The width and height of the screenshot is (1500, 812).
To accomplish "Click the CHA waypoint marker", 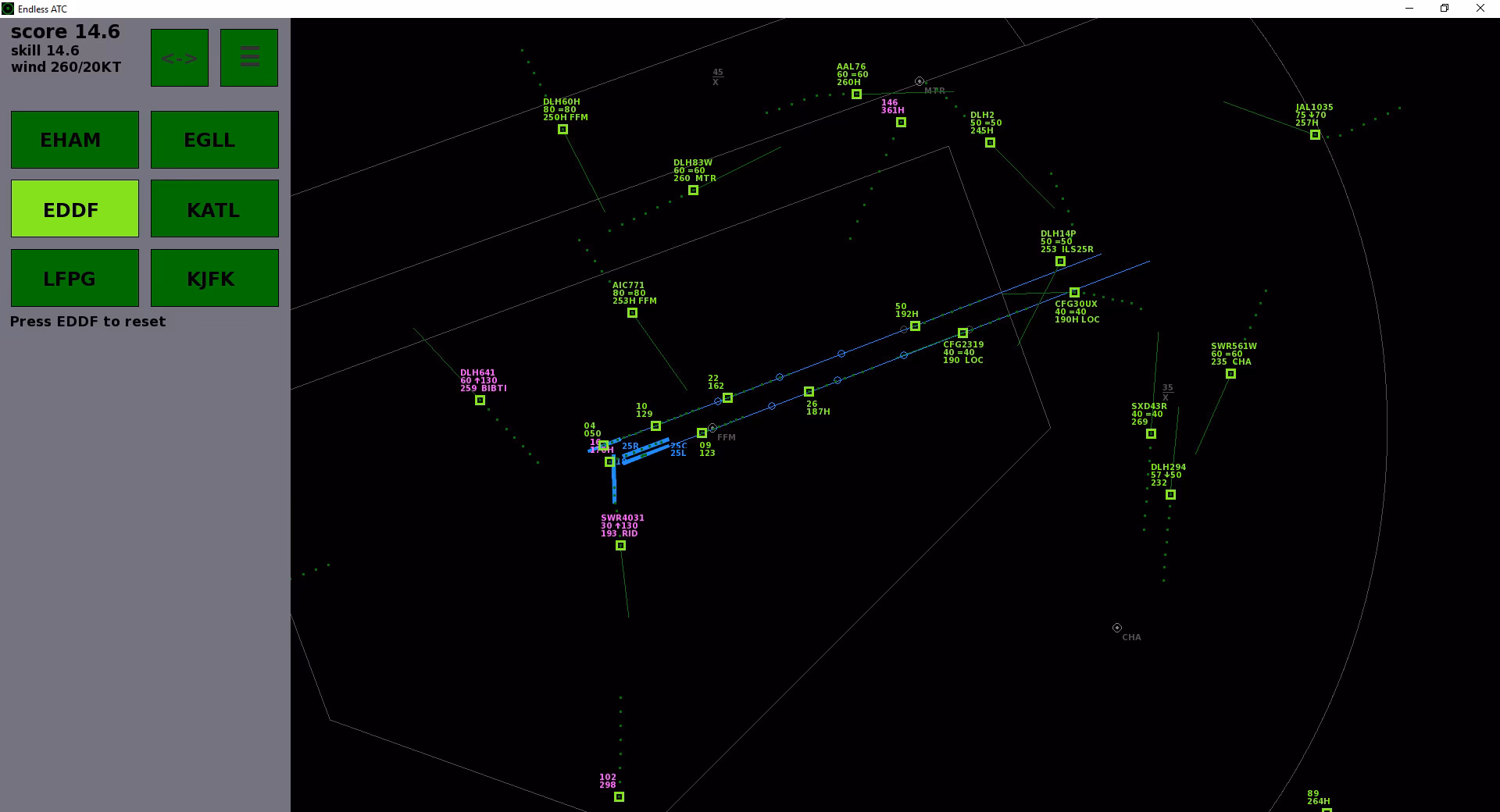I will 1117,628.
